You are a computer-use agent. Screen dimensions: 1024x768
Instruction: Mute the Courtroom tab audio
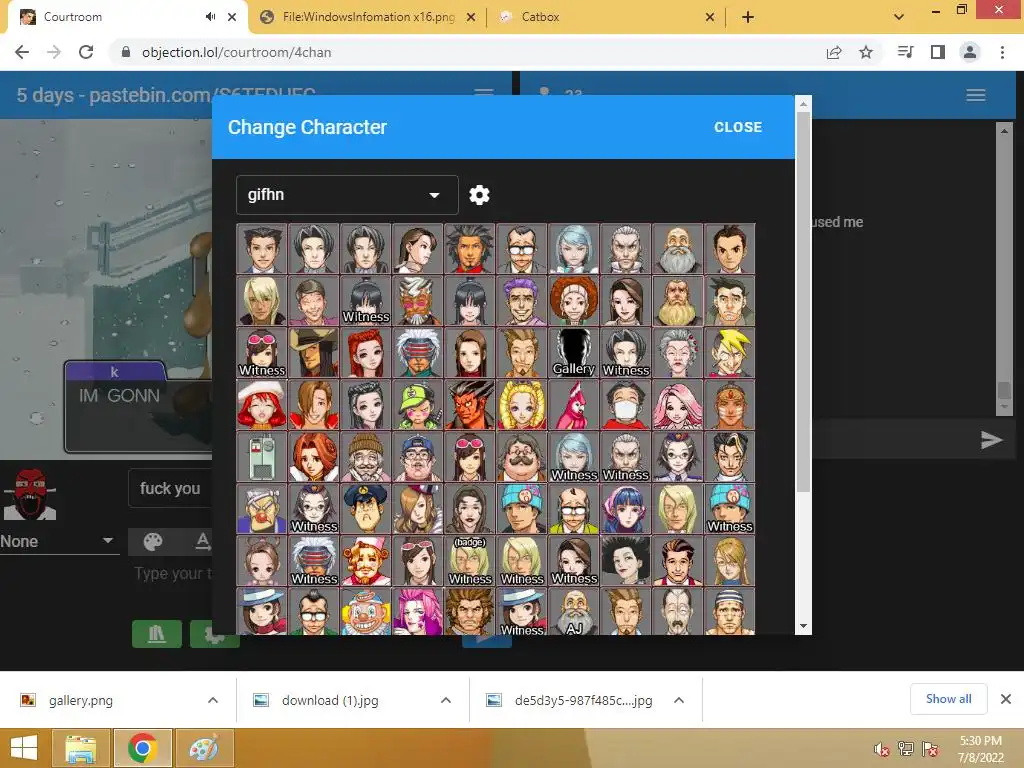coord(210,17)
